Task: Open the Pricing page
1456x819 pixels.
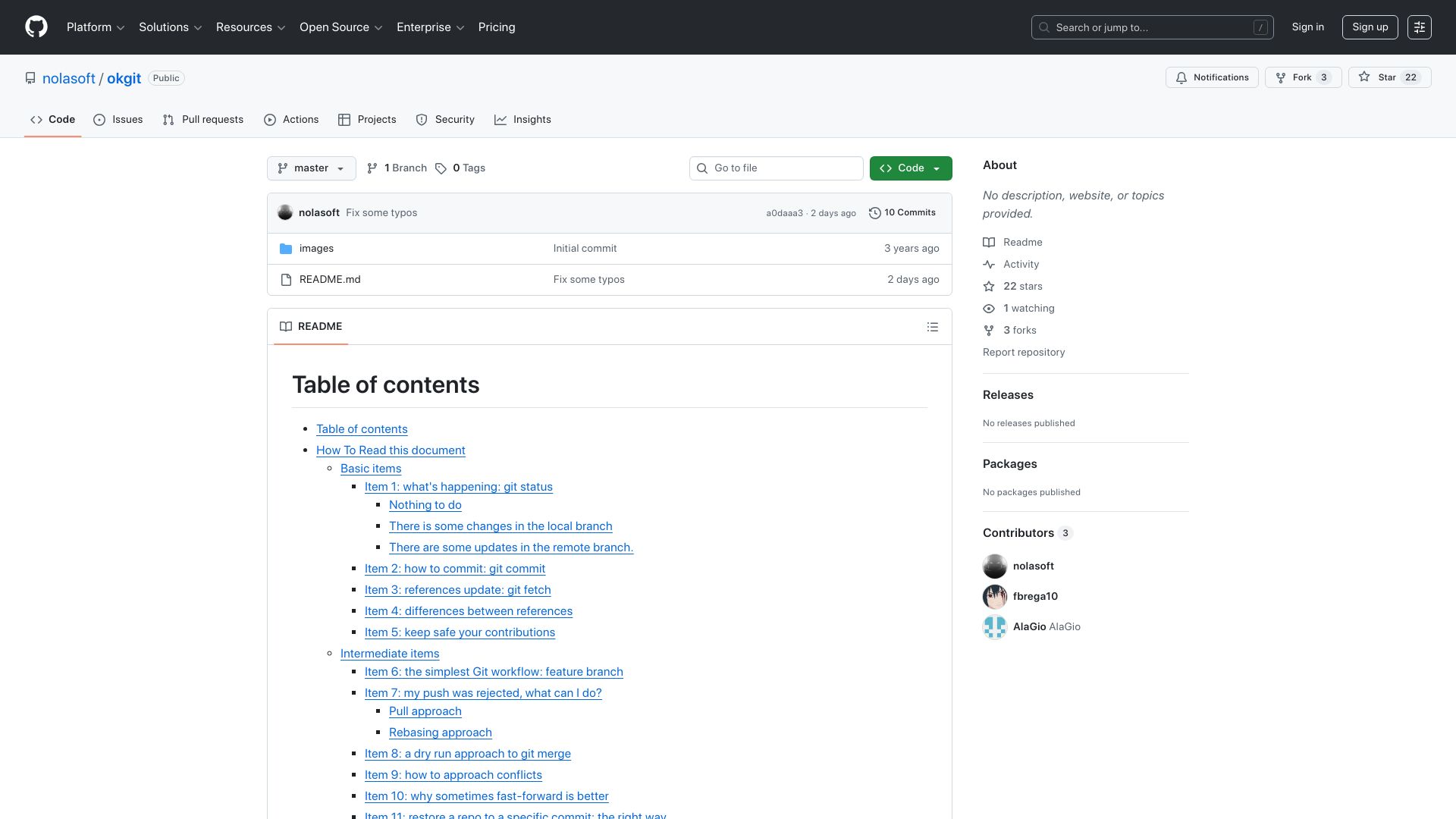Action: pyautogui.click(x=497, y=27)
